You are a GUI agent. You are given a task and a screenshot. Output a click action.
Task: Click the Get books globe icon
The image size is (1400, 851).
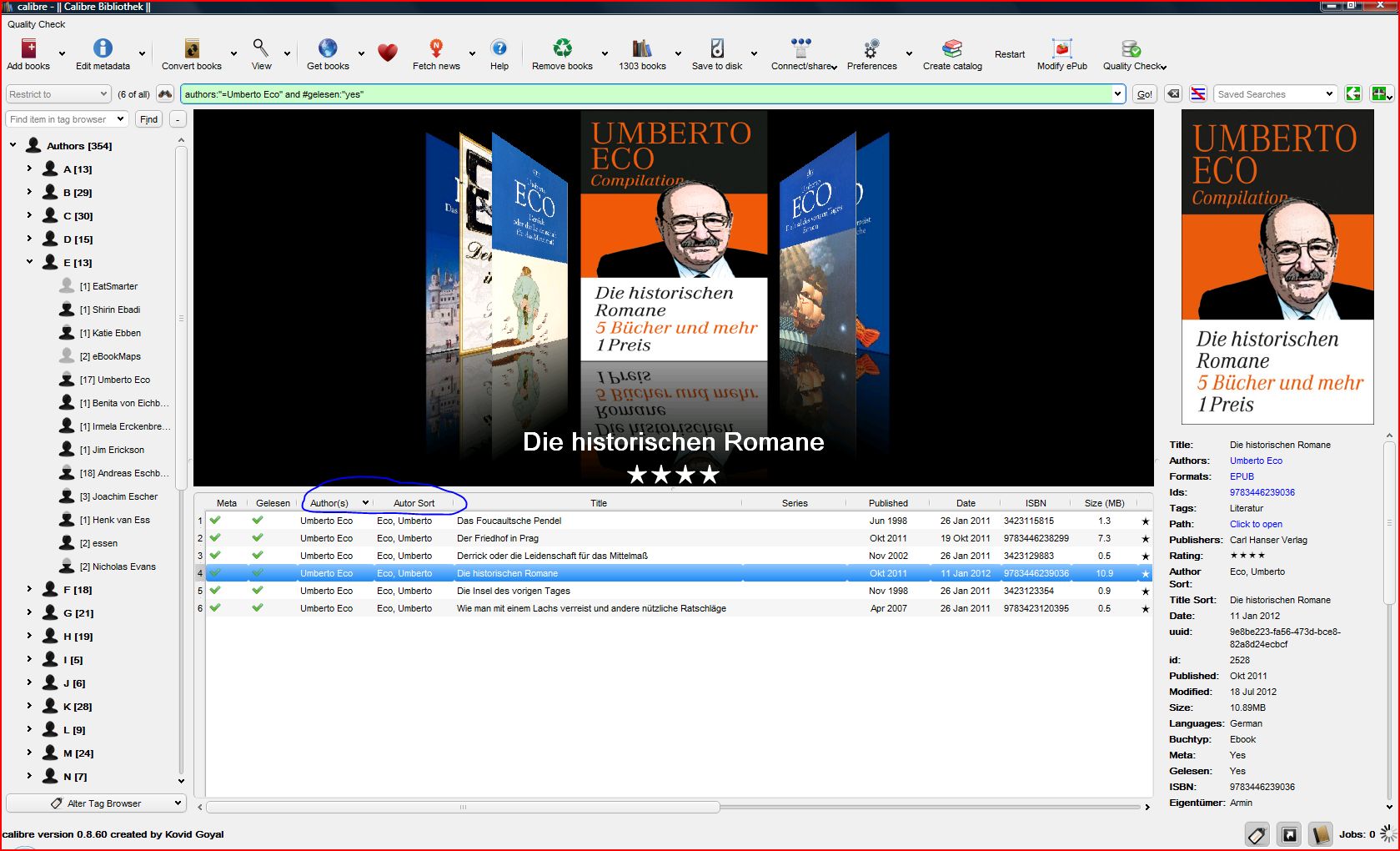click(328, 48)
